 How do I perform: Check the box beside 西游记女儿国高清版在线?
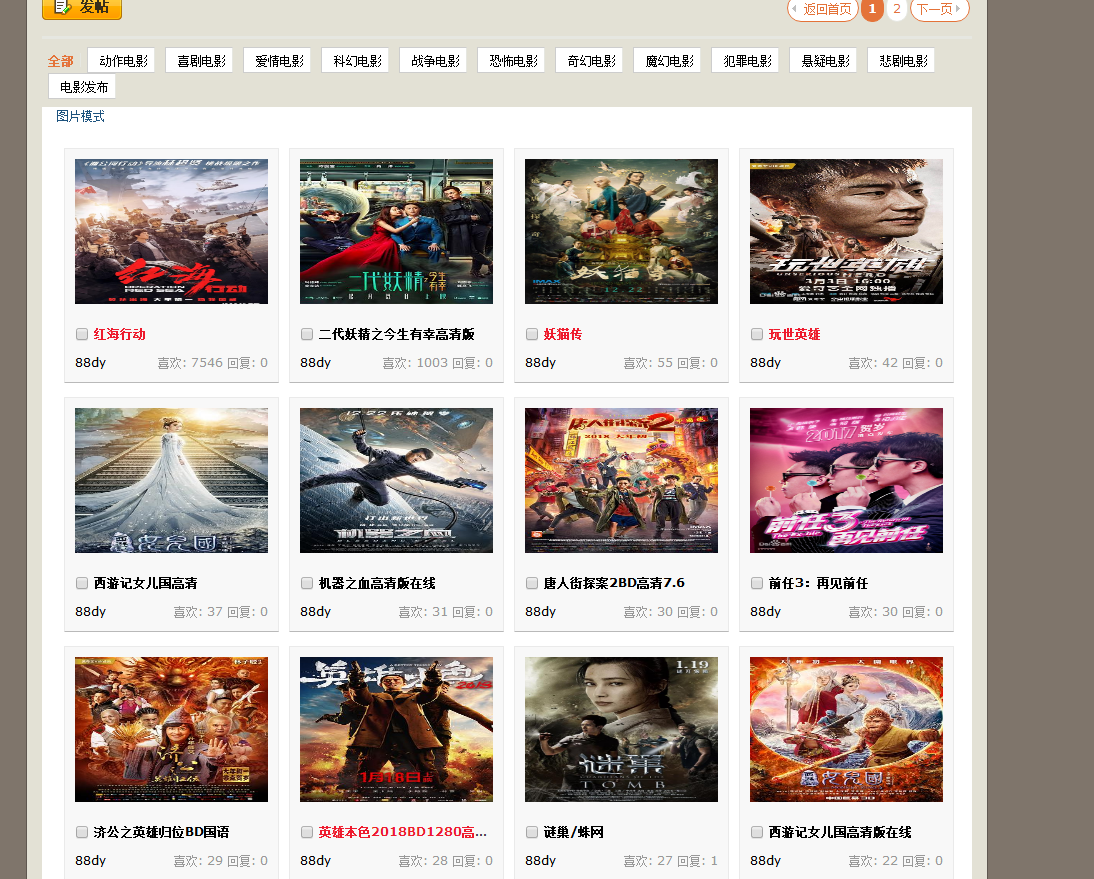(756, 832)
